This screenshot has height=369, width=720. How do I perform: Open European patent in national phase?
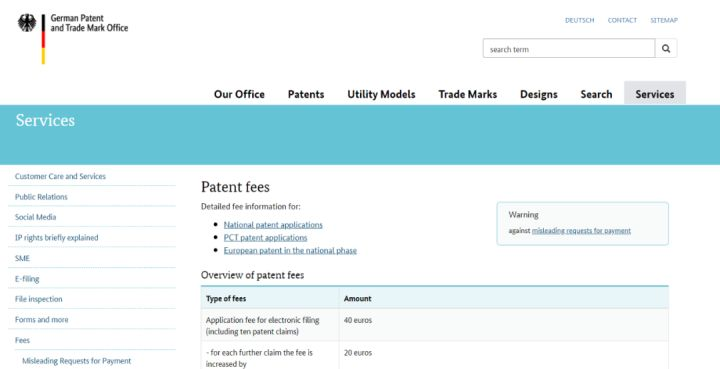tap(290, 251)
